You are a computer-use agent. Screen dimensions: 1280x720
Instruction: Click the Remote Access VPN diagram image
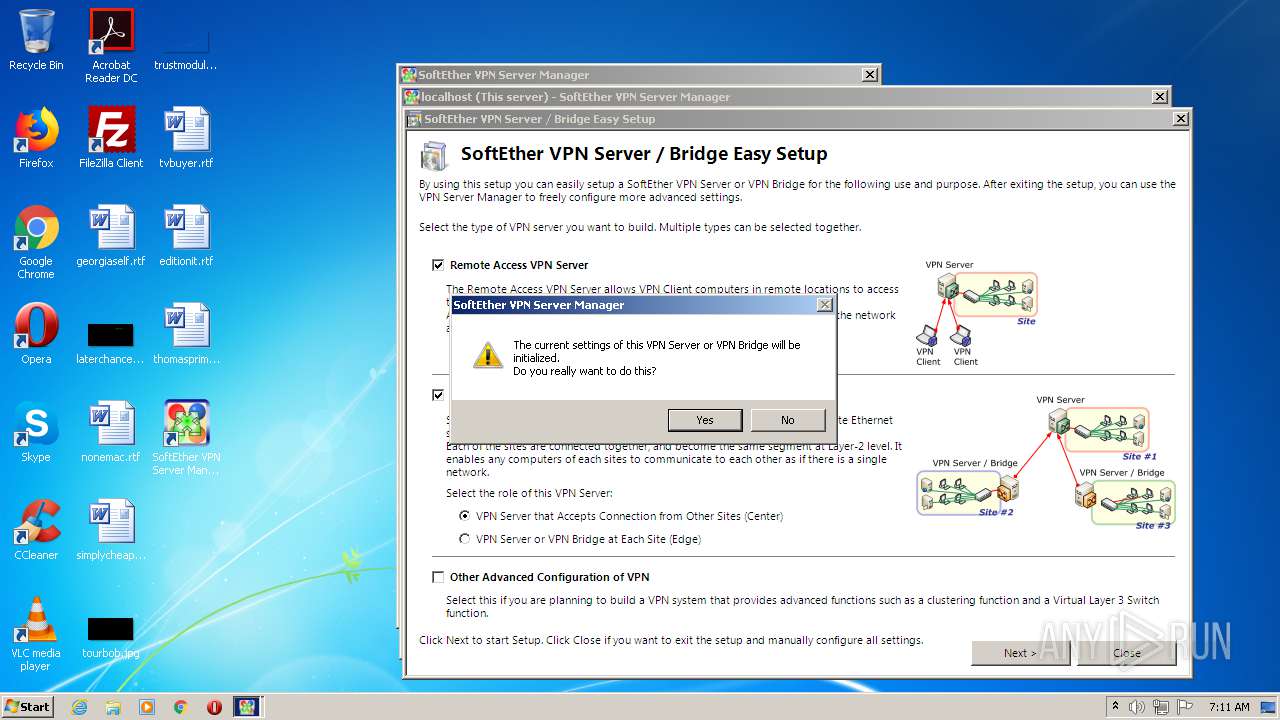click(976, 314)
